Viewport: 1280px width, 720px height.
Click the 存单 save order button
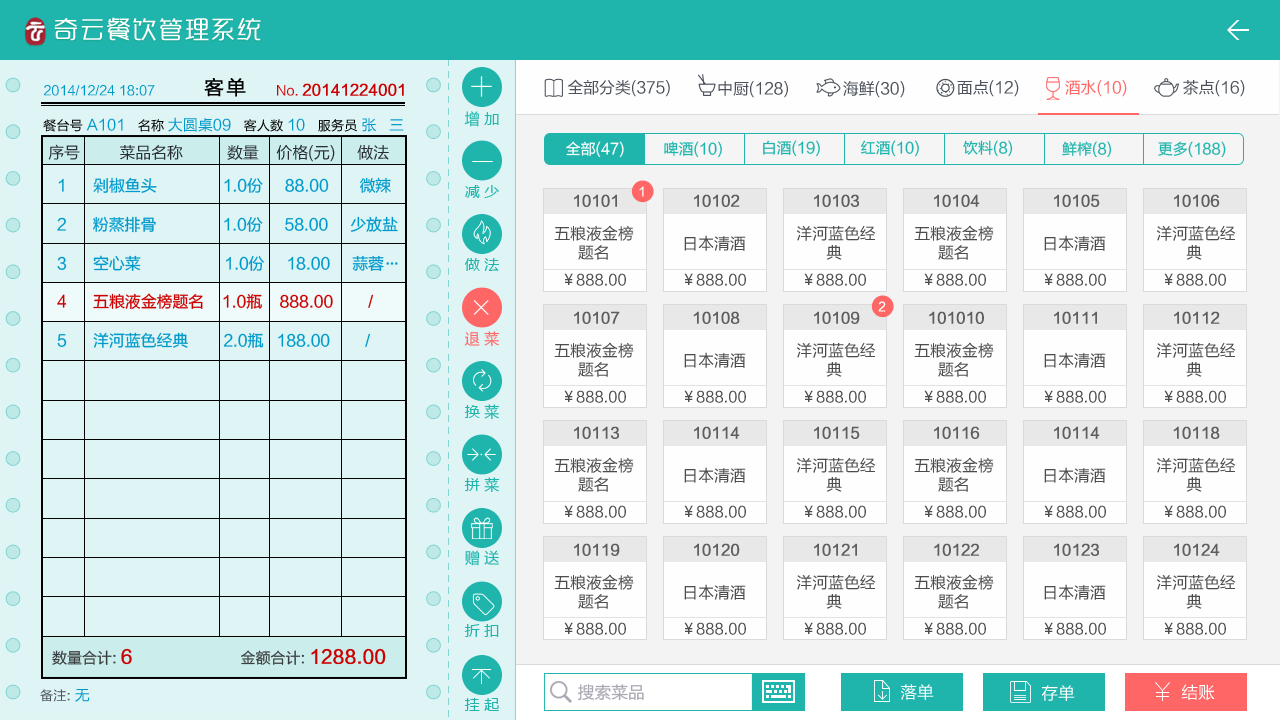pos(1044,692)
